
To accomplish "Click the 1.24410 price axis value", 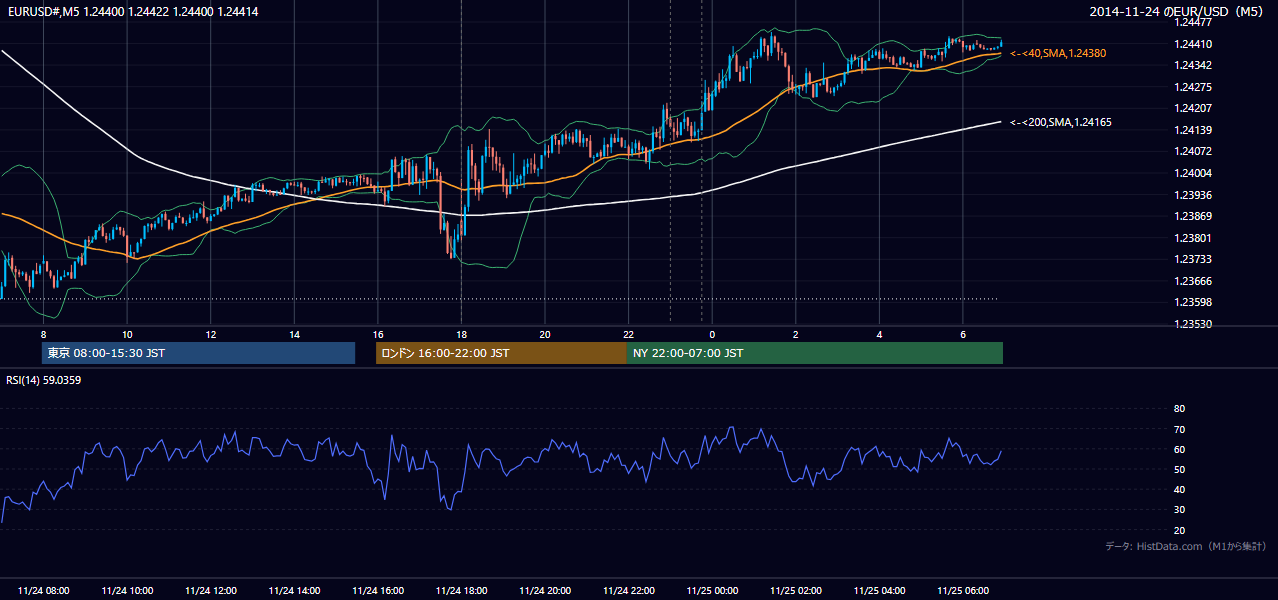I will coord(1194,44).
